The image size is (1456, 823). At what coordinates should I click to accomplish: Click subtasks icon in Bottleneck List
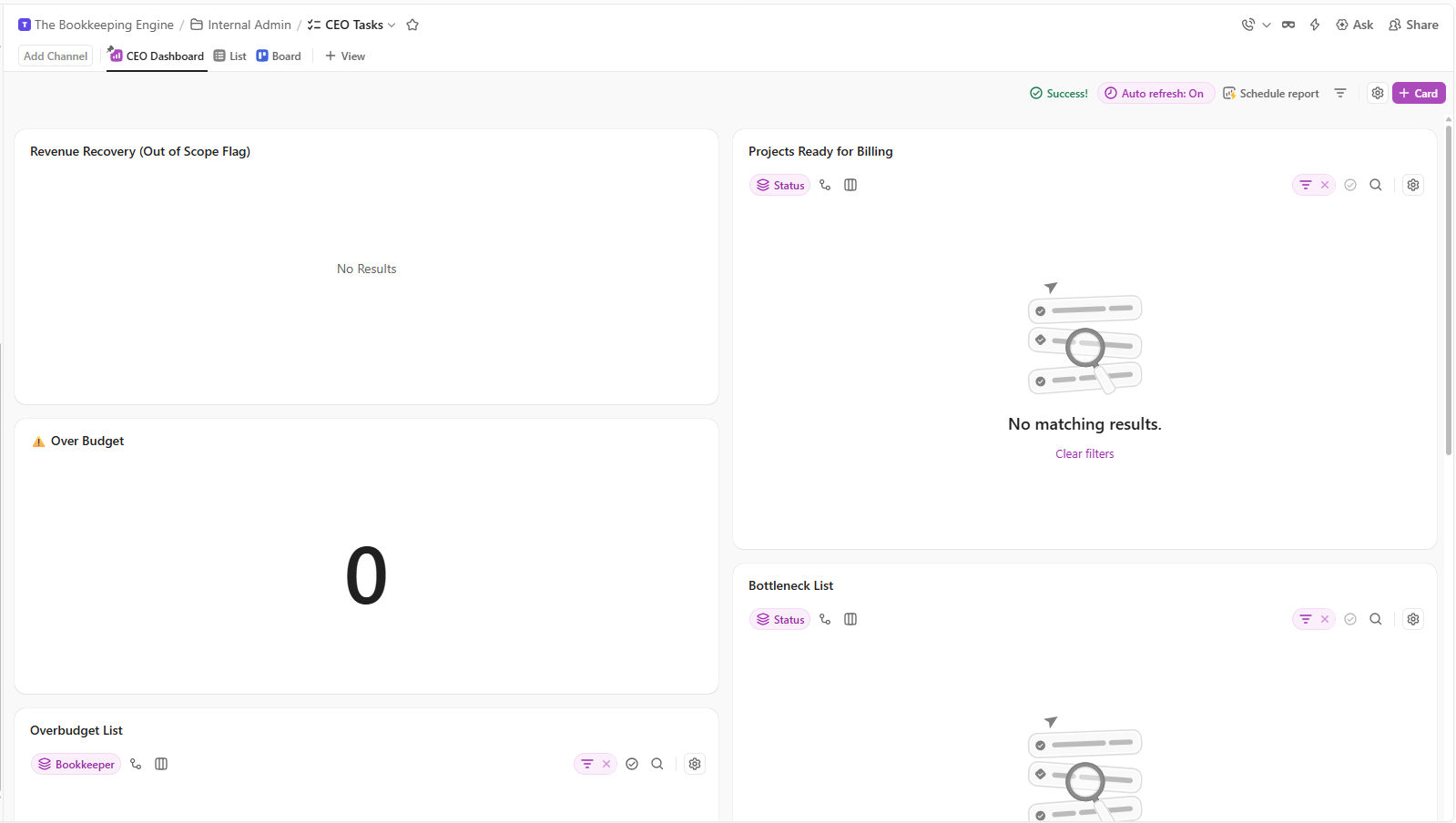click(x=825, y=619)
